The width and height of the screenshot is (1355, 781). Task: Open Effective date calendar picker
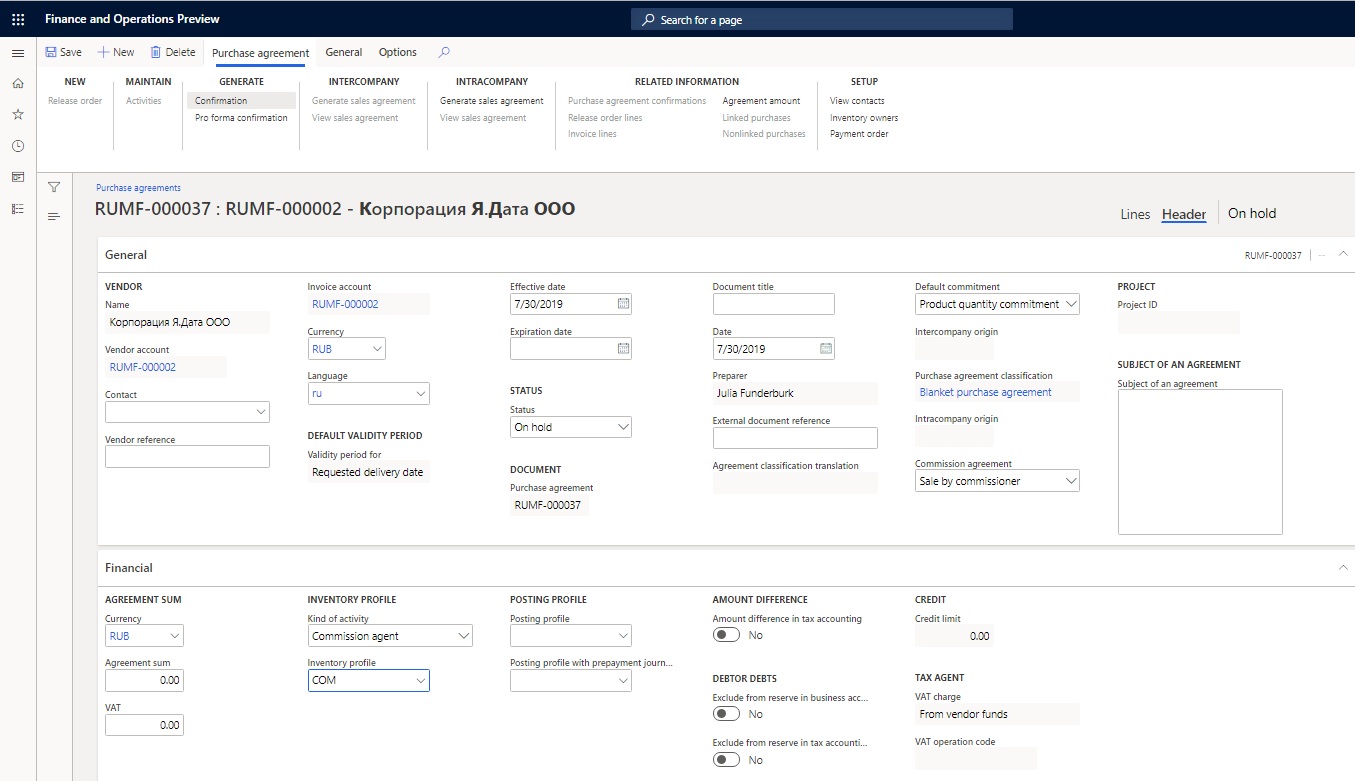click(623, 304)
